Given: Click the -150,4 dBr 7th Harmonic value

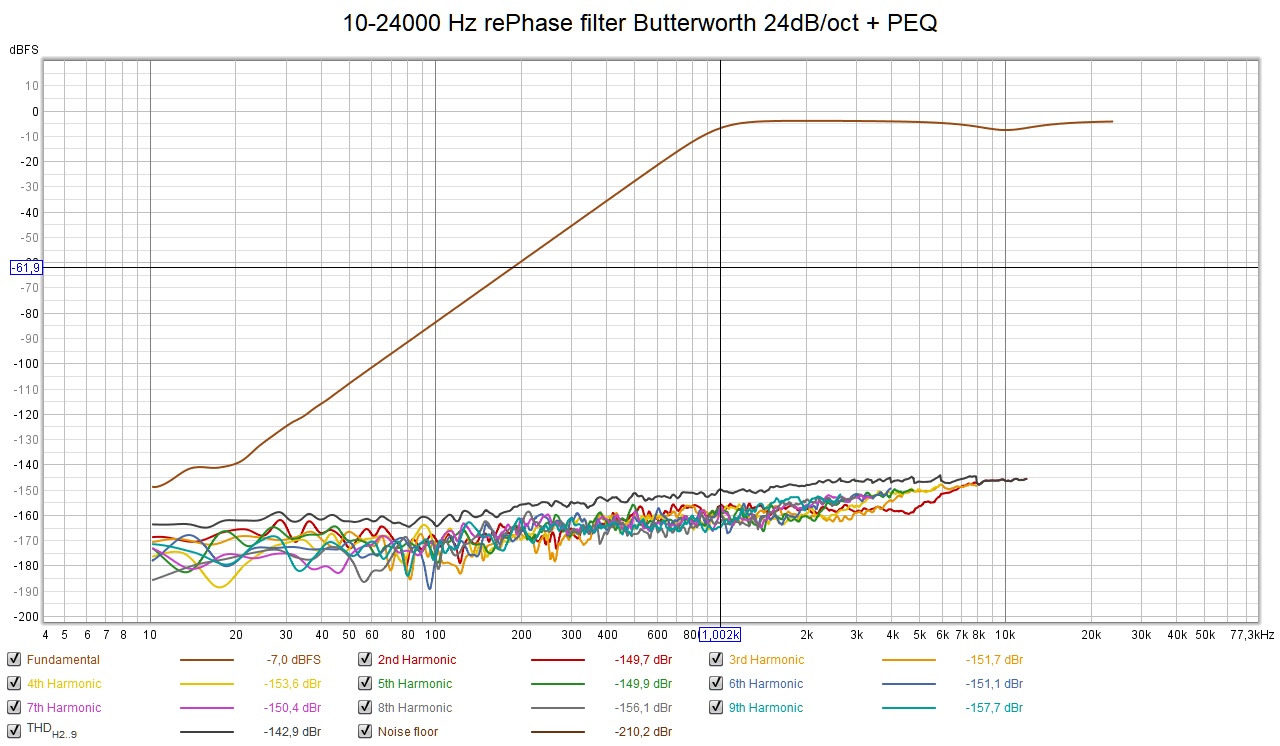Looking at the screenshot, I should [293, 708].
